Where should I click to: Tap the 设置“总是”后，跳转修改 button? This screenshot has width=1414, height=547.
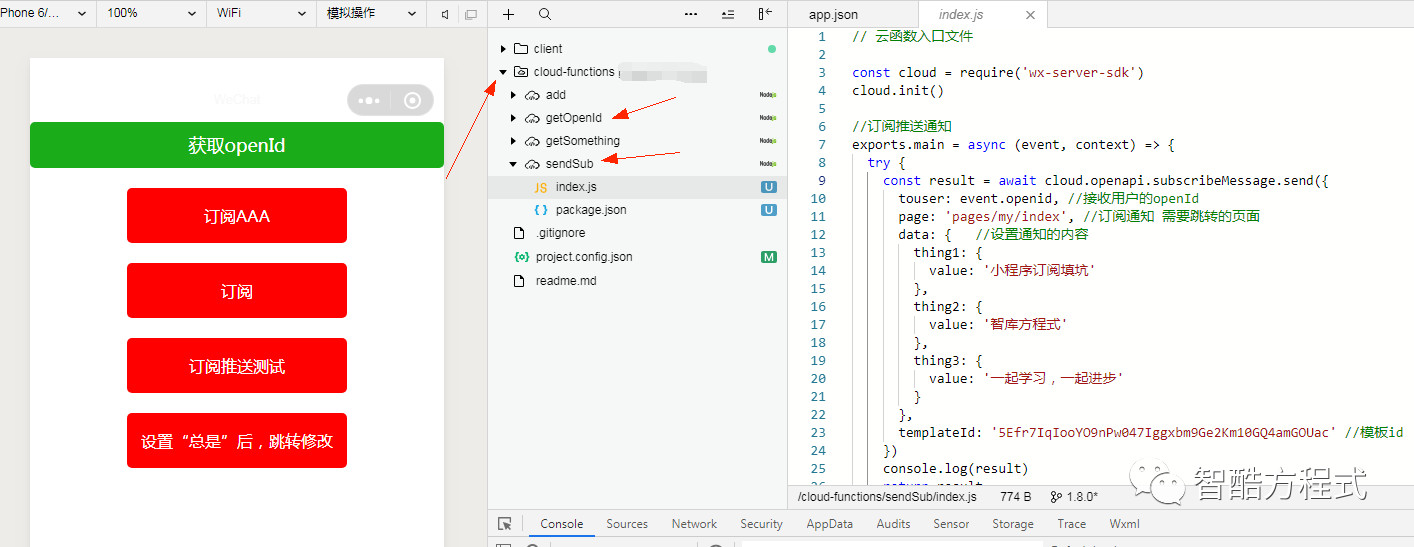[x=237, y=441]
